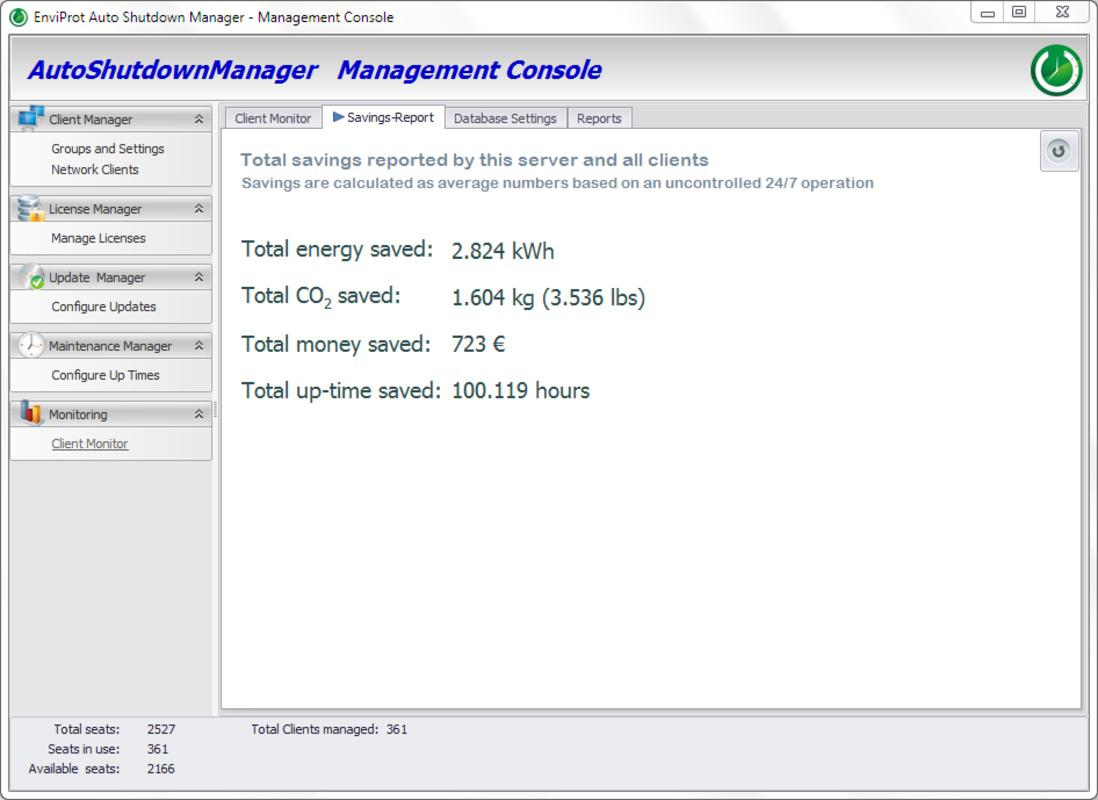Open Configure Up Times
1098x800 pixels.
pos(105,375)
